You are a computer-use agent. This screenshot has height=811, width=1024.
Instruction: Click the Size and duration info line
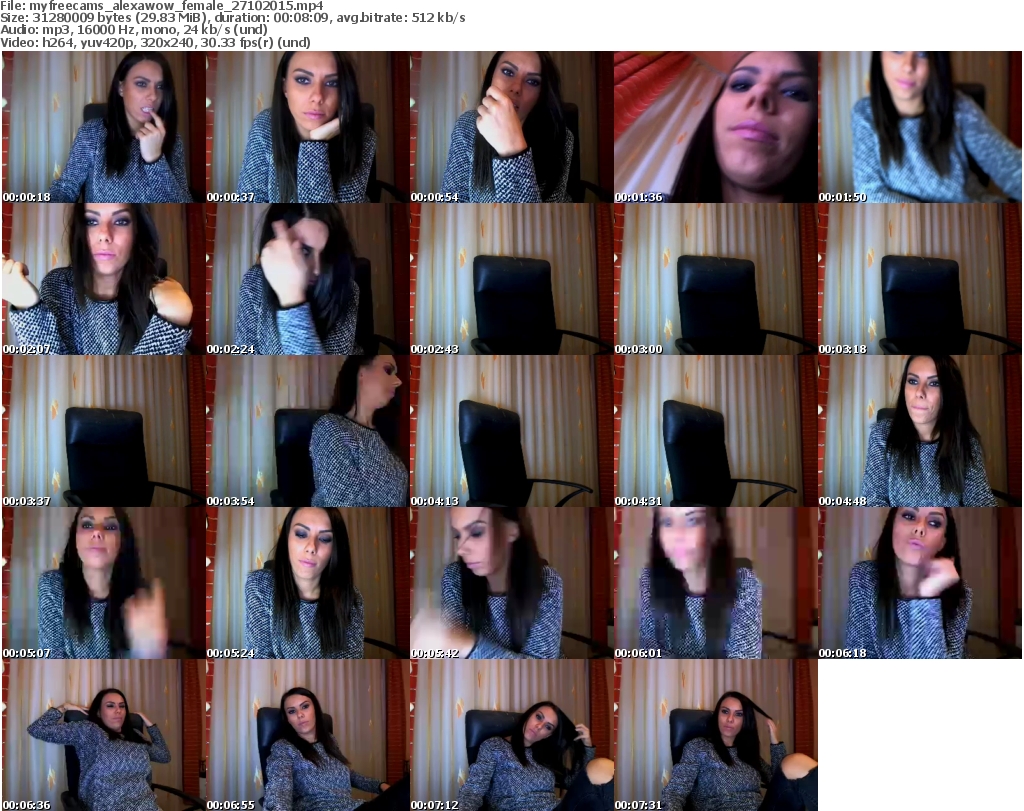(x=233, y=18)
